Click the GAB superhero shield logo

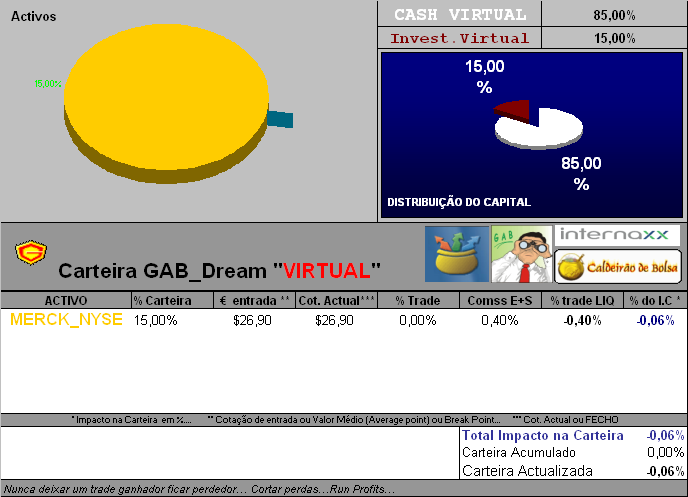31,252
